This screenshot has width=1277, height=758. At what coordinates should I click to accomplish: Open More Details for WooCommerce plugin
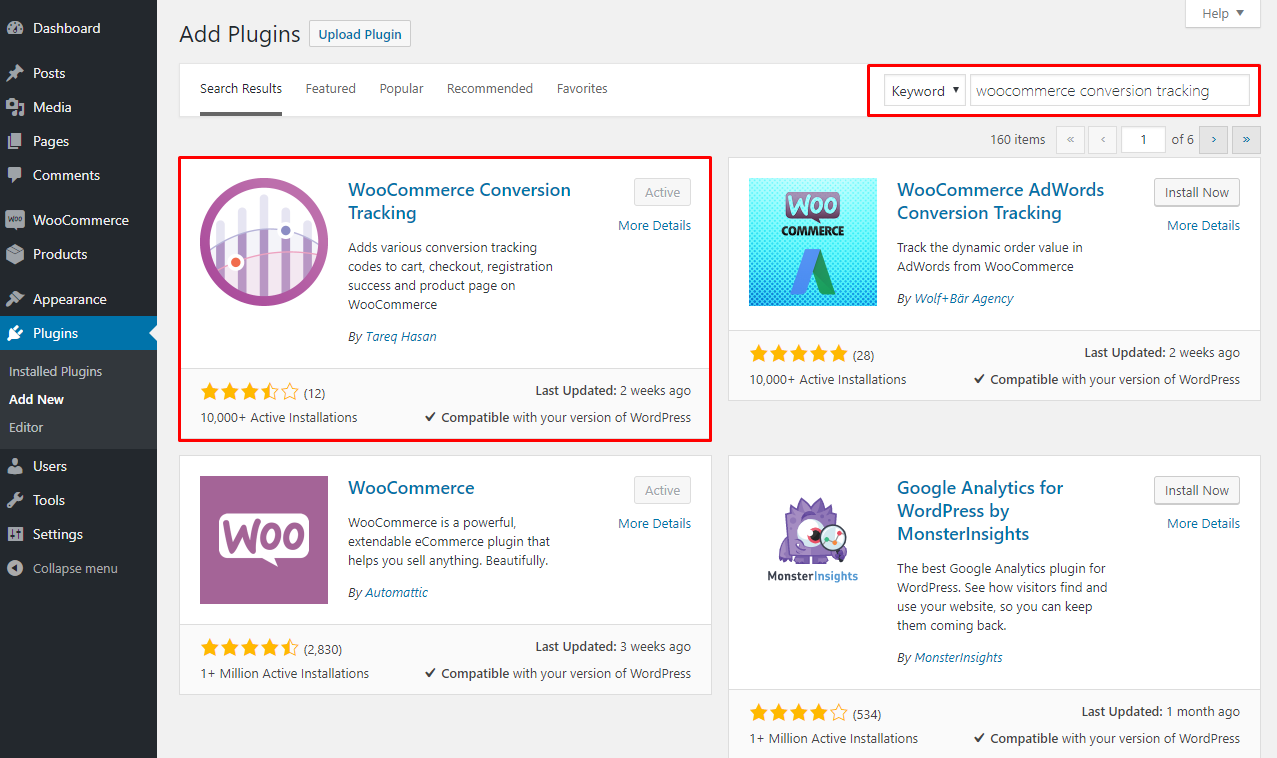pyautogui.click(x=654, y=523)
